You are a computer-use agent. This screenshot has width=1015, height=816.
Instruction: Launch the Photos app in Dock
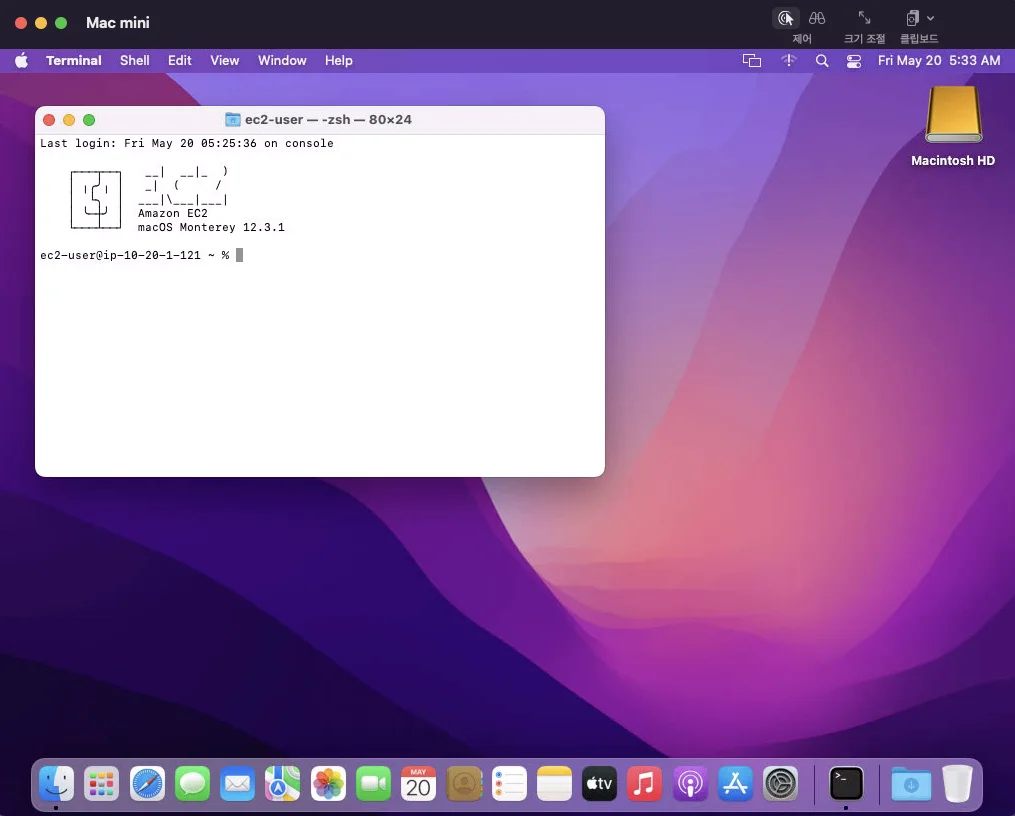pos(328,784)
